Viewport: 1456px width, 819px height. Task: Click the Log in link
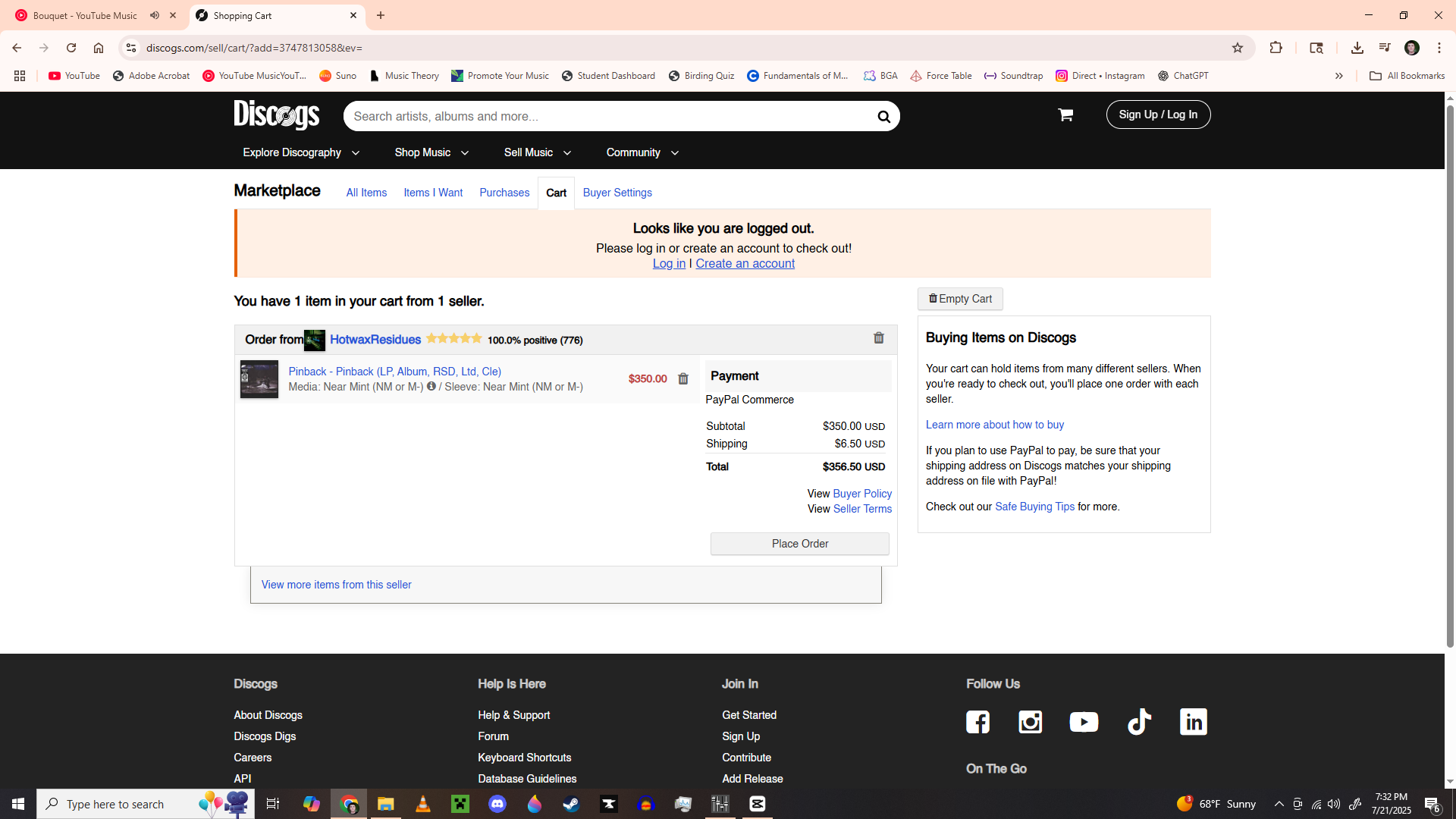[669, 263]
